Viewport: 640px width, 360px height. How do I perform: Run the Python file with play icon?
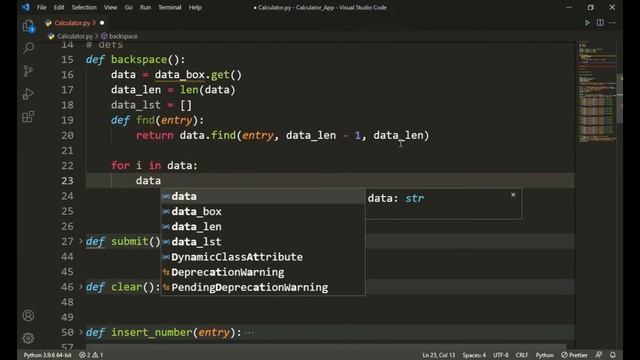587,23
